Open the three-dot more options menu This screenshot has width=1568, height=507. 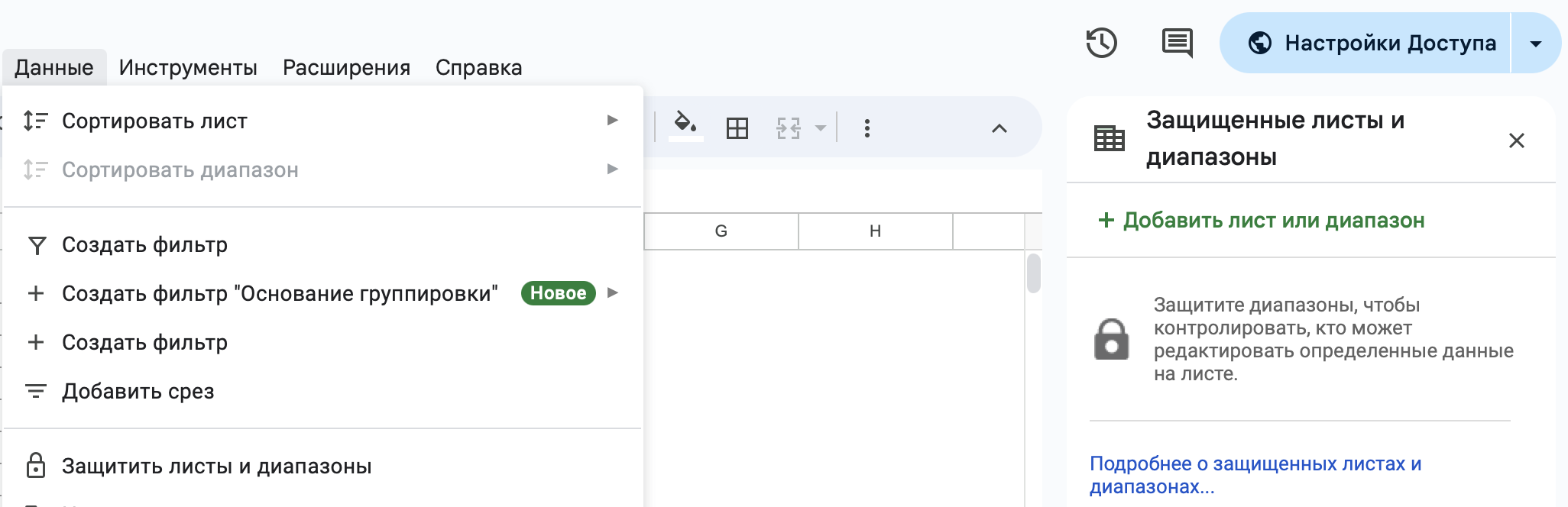click(x=867, y=128)
